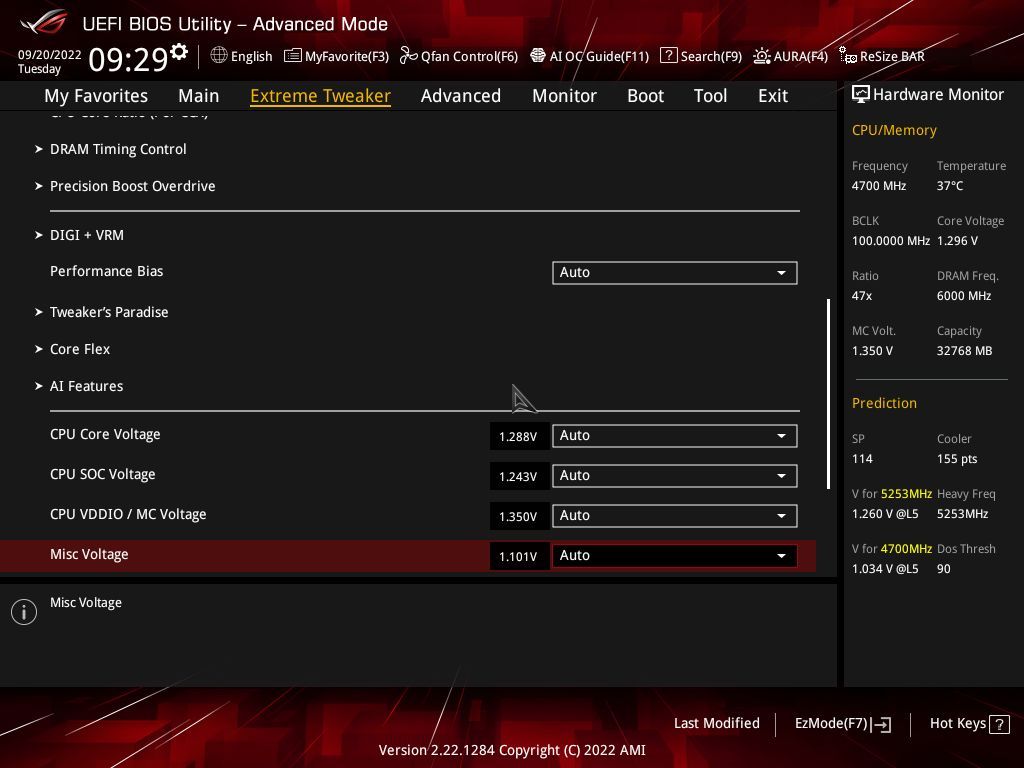Expand DRAM Timing Control submenu

pyautogui.click(x=118, y=149)
